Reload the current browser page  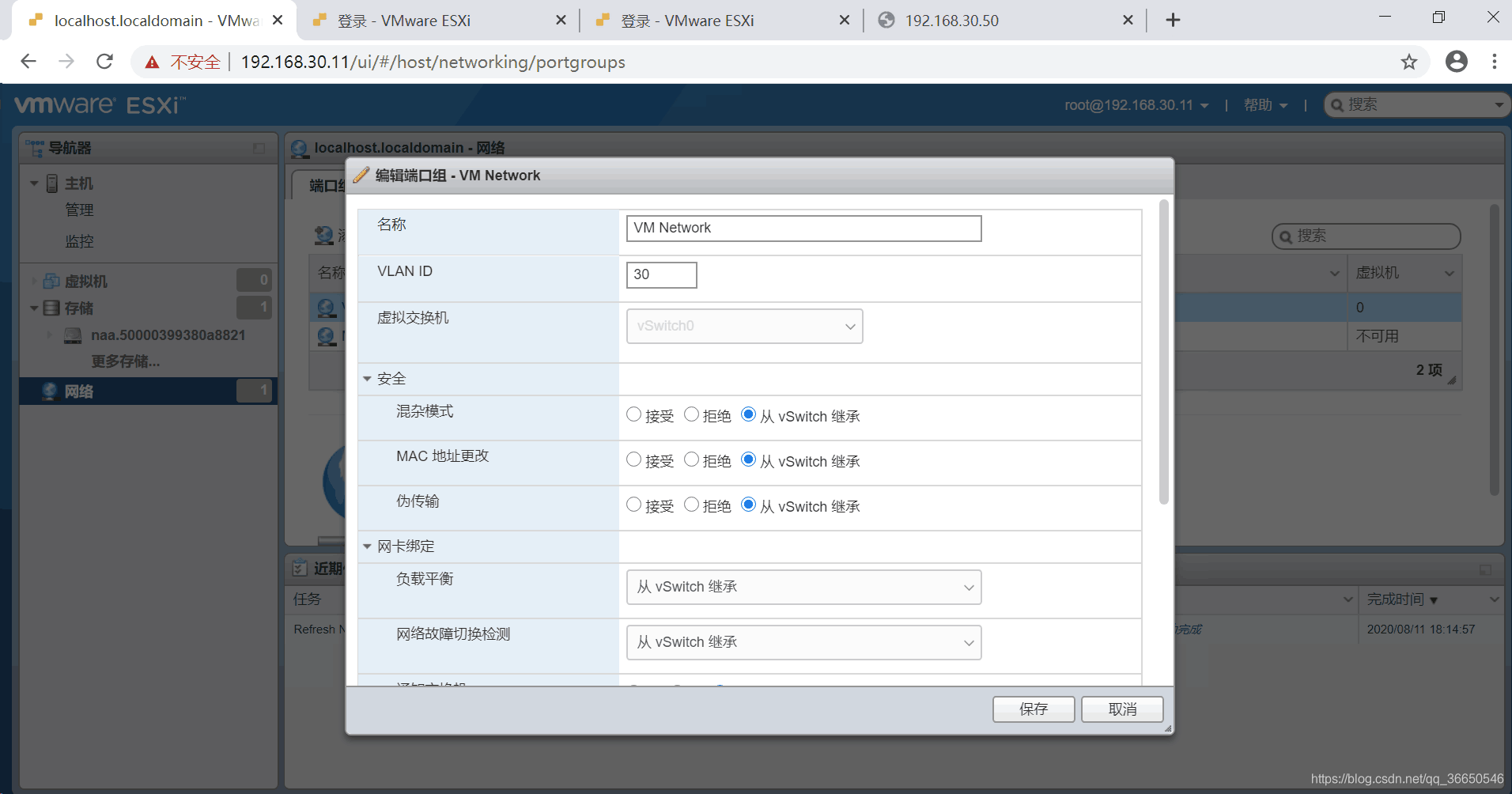point(104,62)
